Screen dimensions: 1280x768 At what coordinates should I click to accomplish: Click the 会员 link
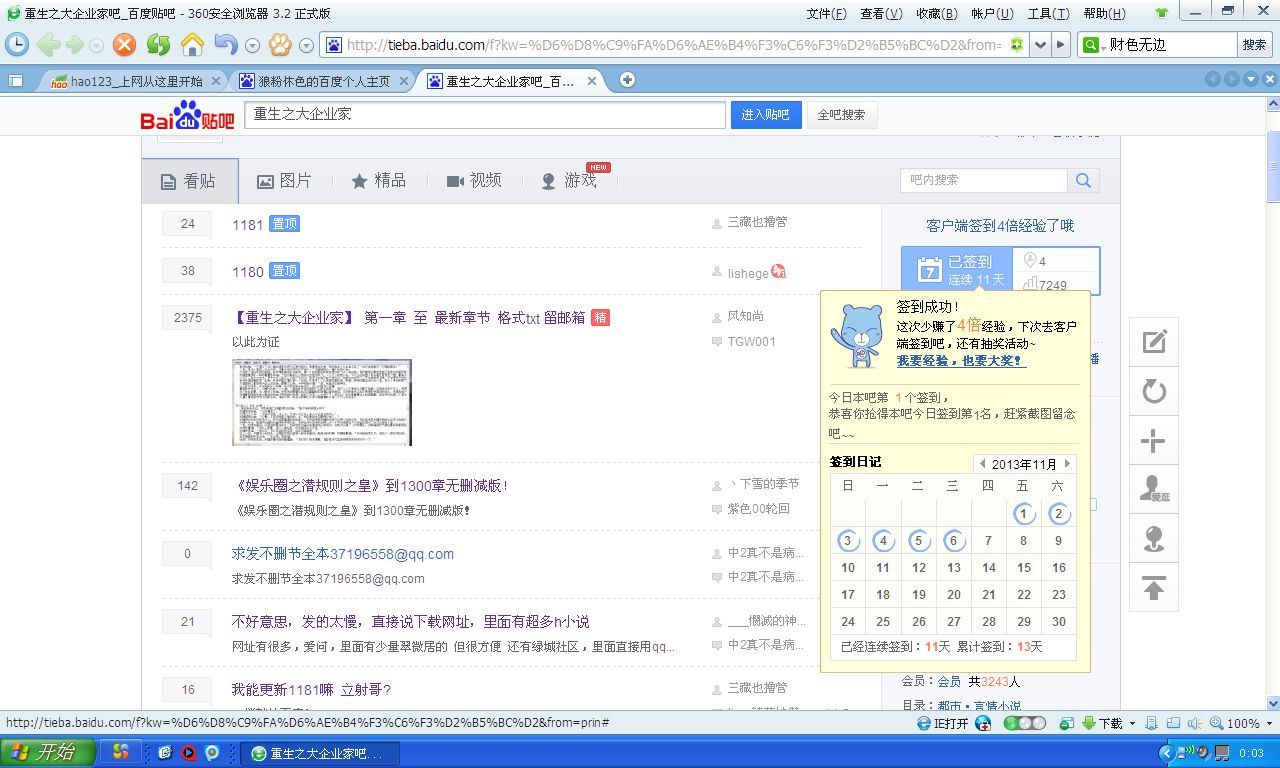949,682
